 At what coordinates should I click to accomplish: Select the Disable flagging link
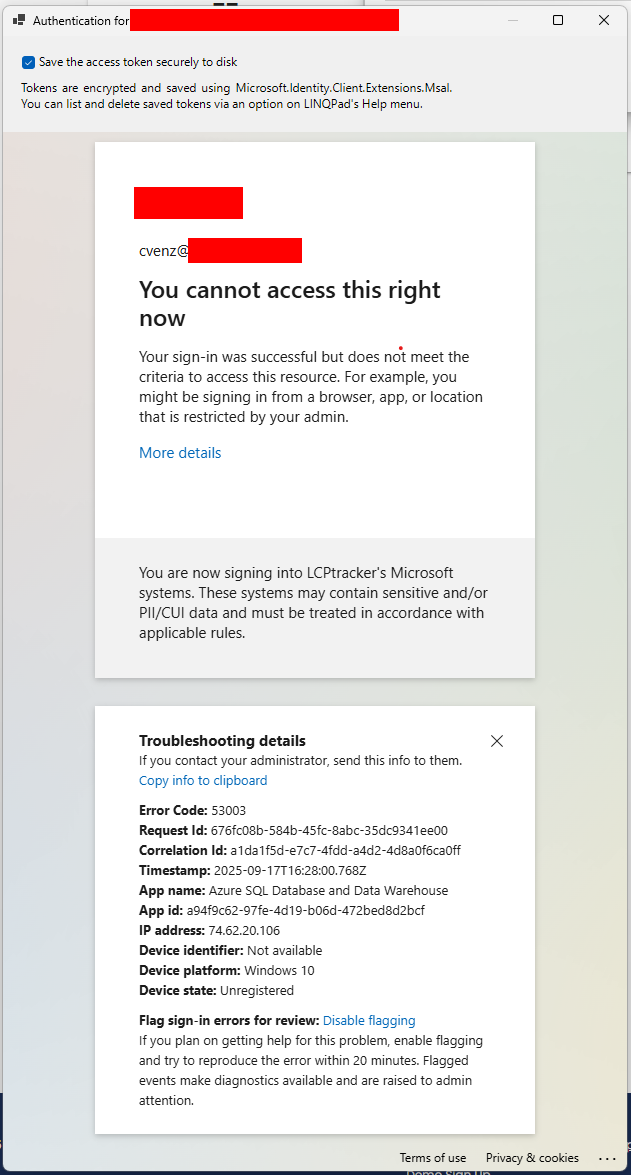click(369, 1020)
